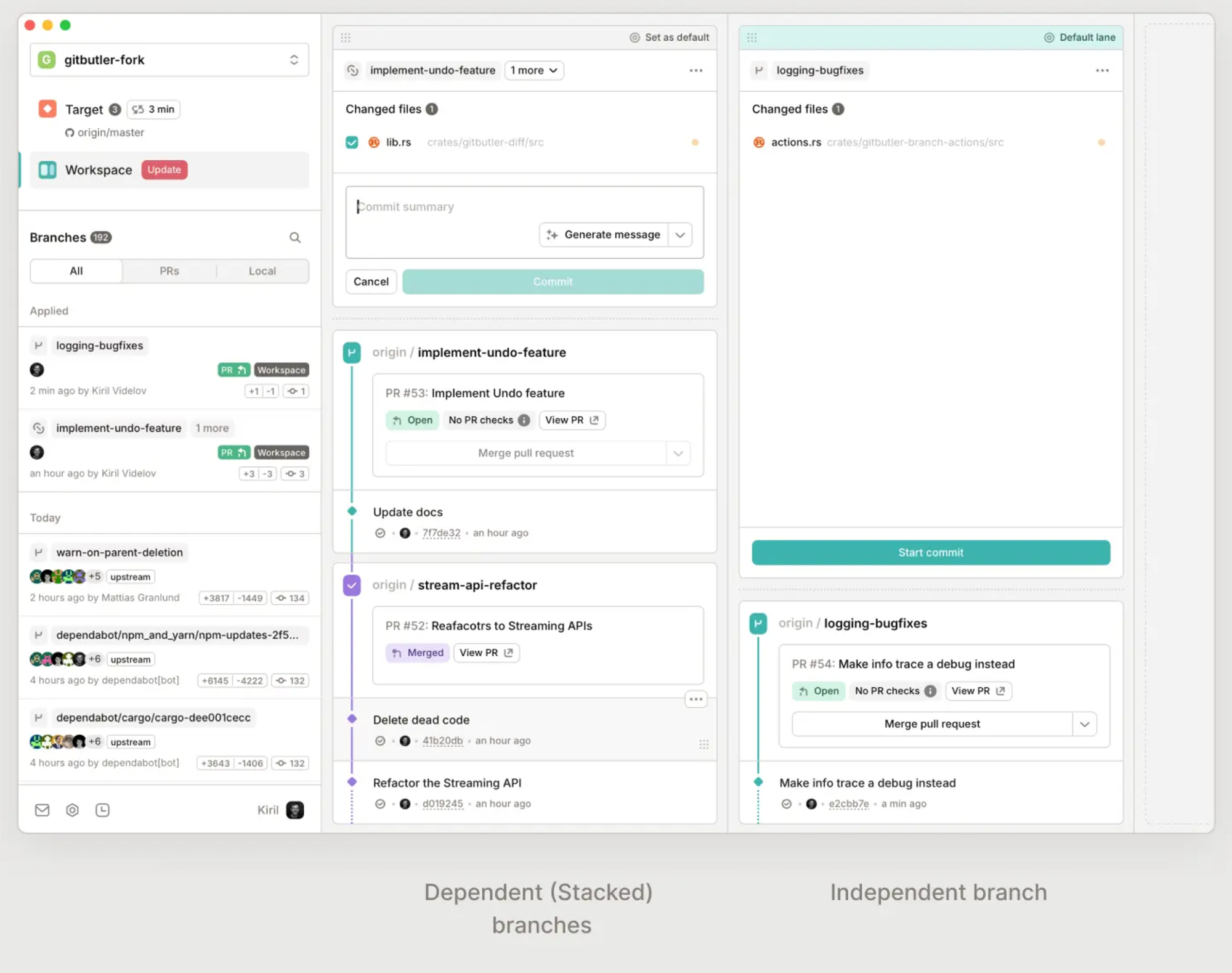Image resolution: width=1232 pixels, height=973 pixels.
Task: Click info icon next to No PR checks in PR #54
Action: point(930,691)
